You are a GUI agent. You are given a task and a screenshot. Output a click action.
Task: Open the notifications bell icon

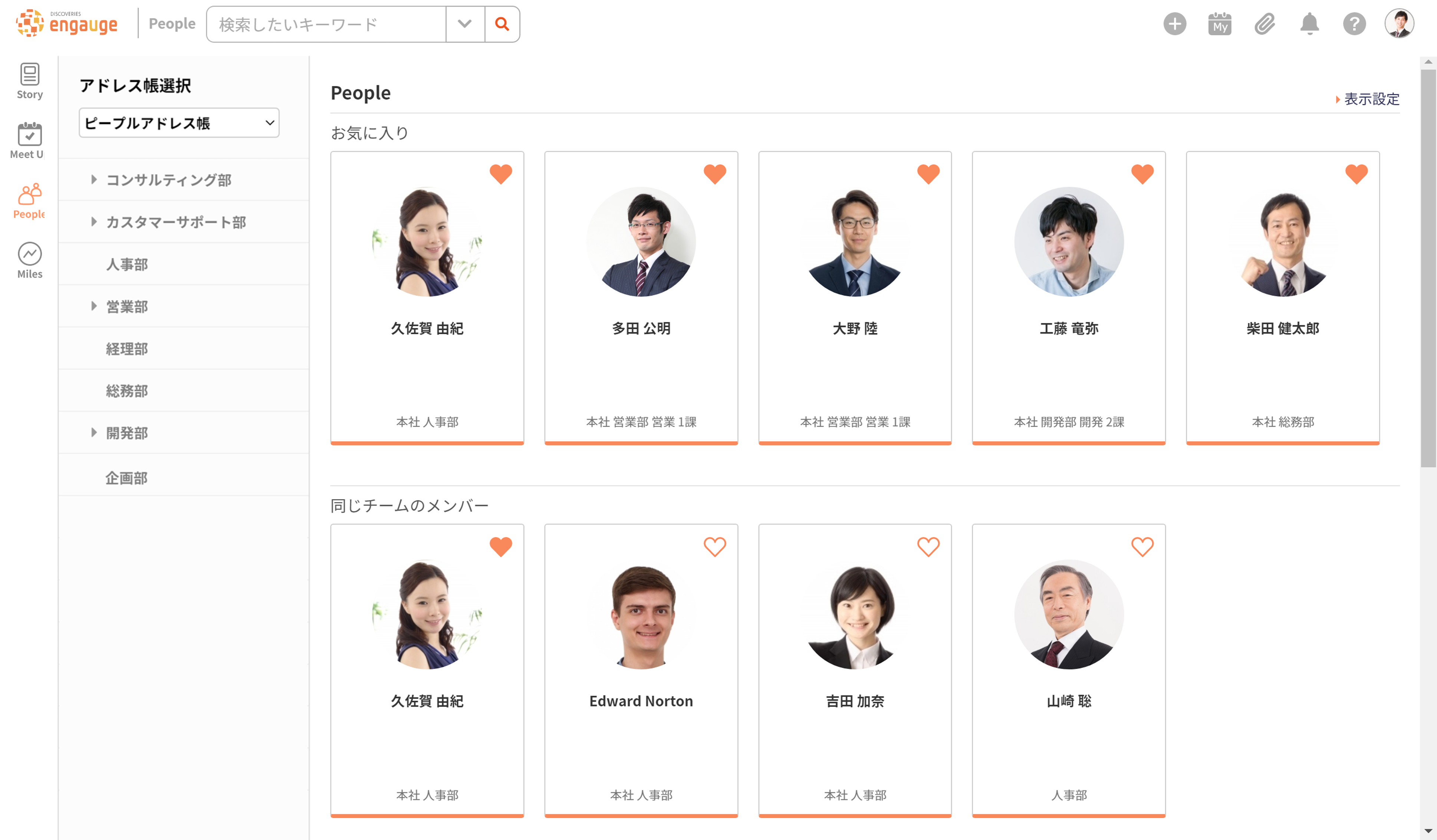pos(1309,24)
